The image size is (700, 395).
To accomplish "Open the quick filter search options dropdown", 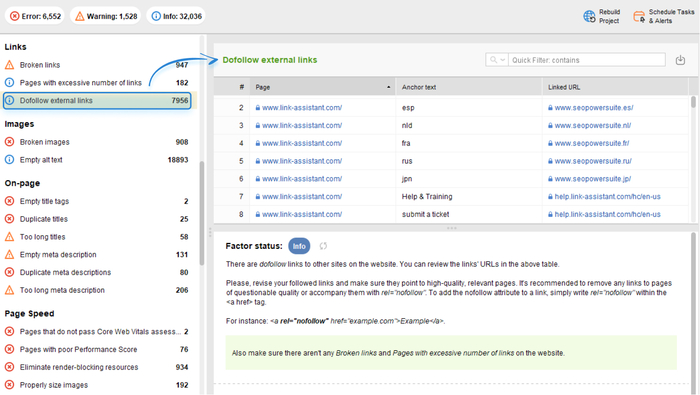I will click(497, 60).
